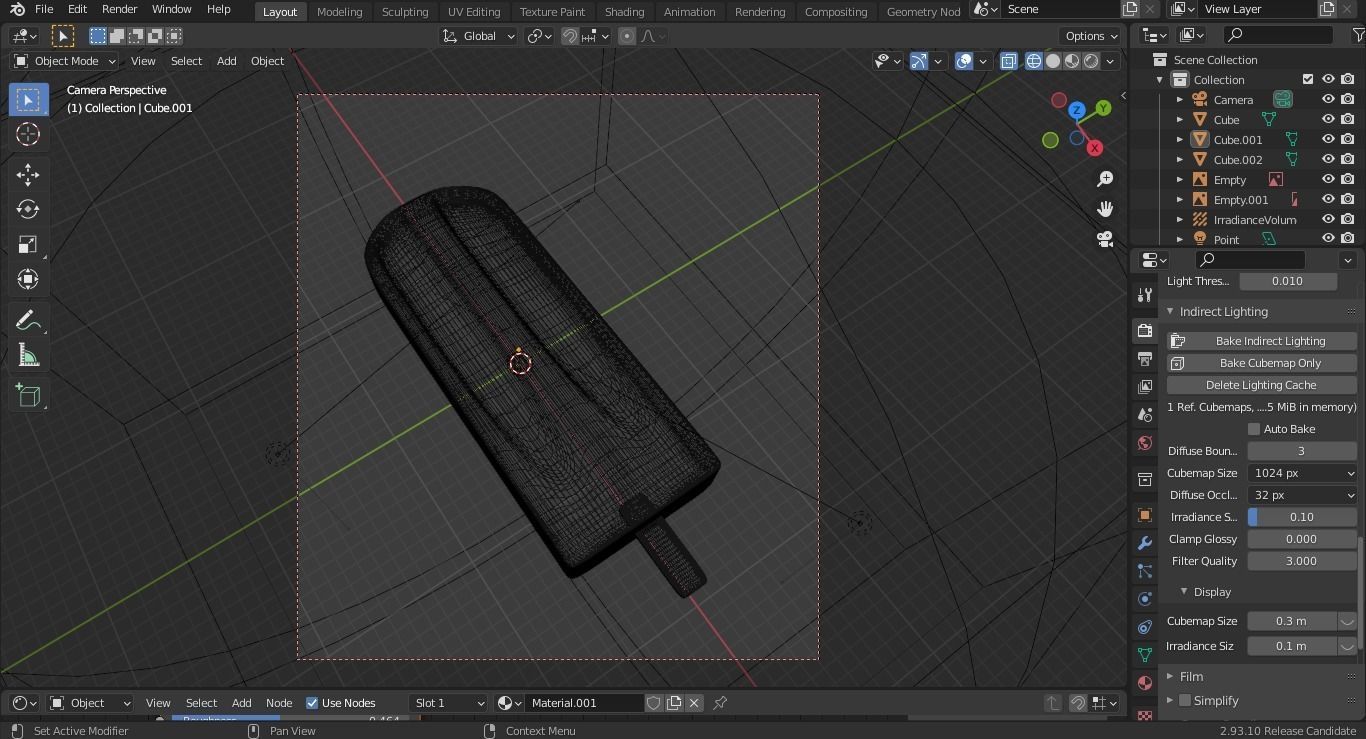Switch to the Sculpting workspace tab
Image resolution: width=1366 pixels, height=739 pixels.
405,11
